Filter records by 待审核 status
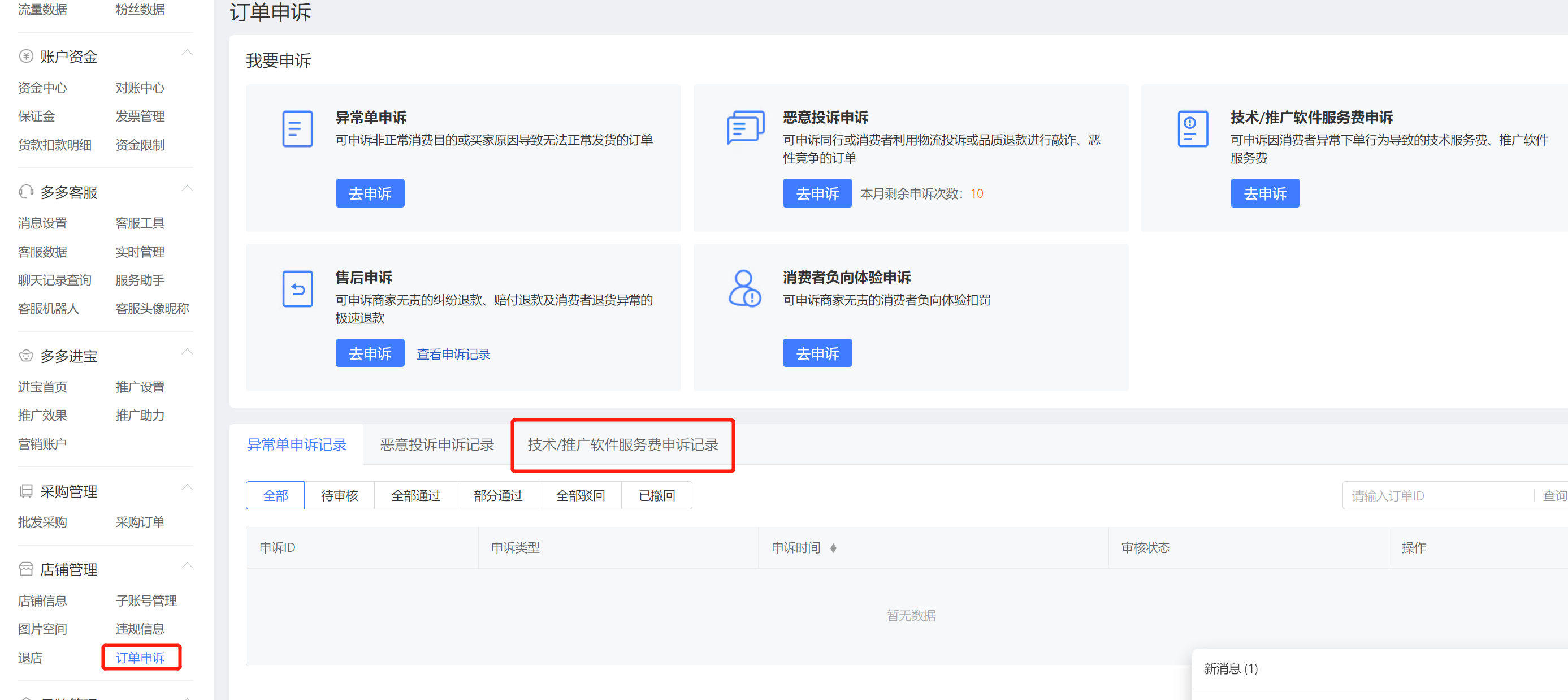Screen dimensions: 1568x700 (x=340, y=495)
